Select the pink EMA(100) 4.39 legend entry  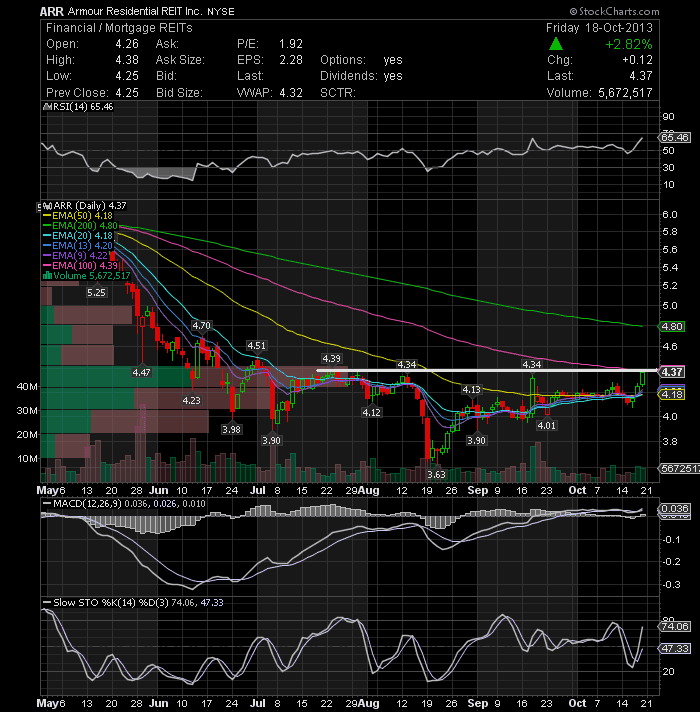click(x=80, y=266)
